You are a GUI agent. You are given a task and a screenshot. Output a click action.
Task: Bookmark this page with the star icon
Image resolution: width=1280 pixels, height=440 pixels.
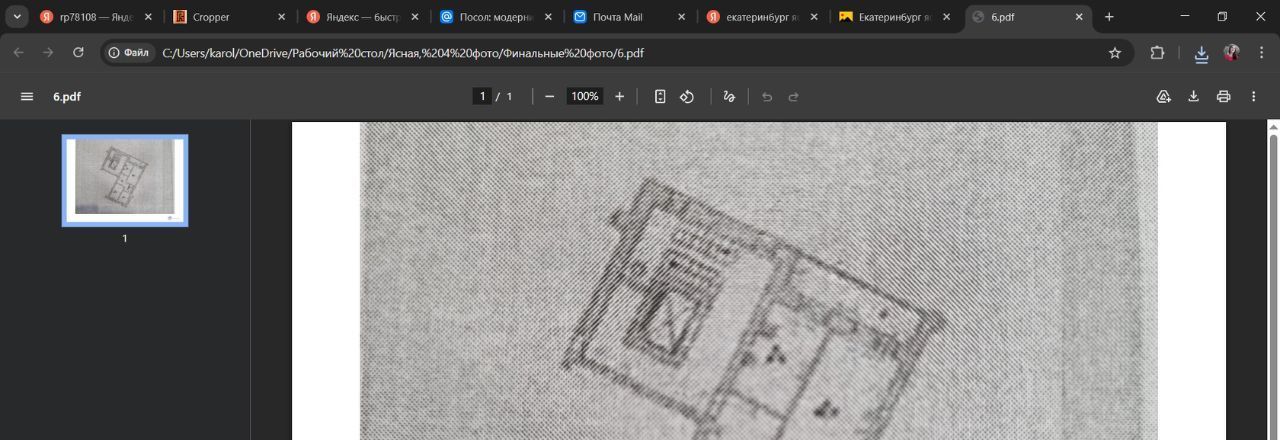pos(1115,53)
